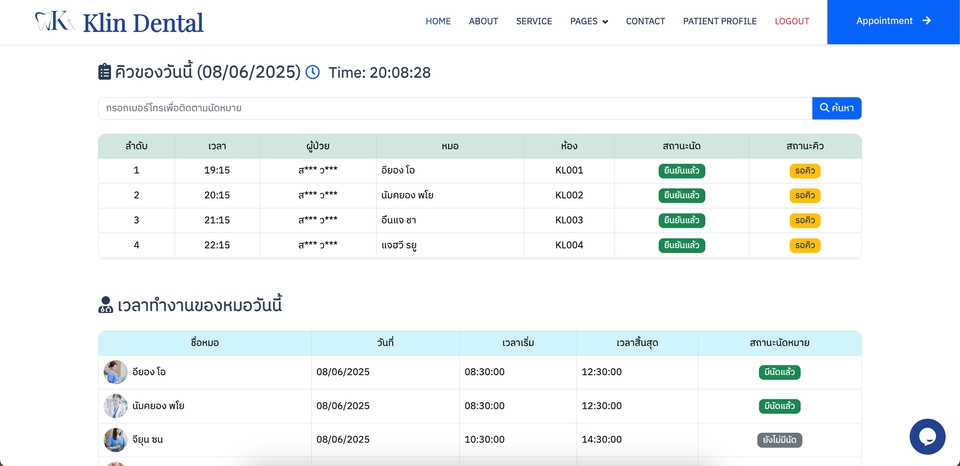Click the สถานะคิว column header
This screenshot has height=466, width=960.
click(805, 146)
